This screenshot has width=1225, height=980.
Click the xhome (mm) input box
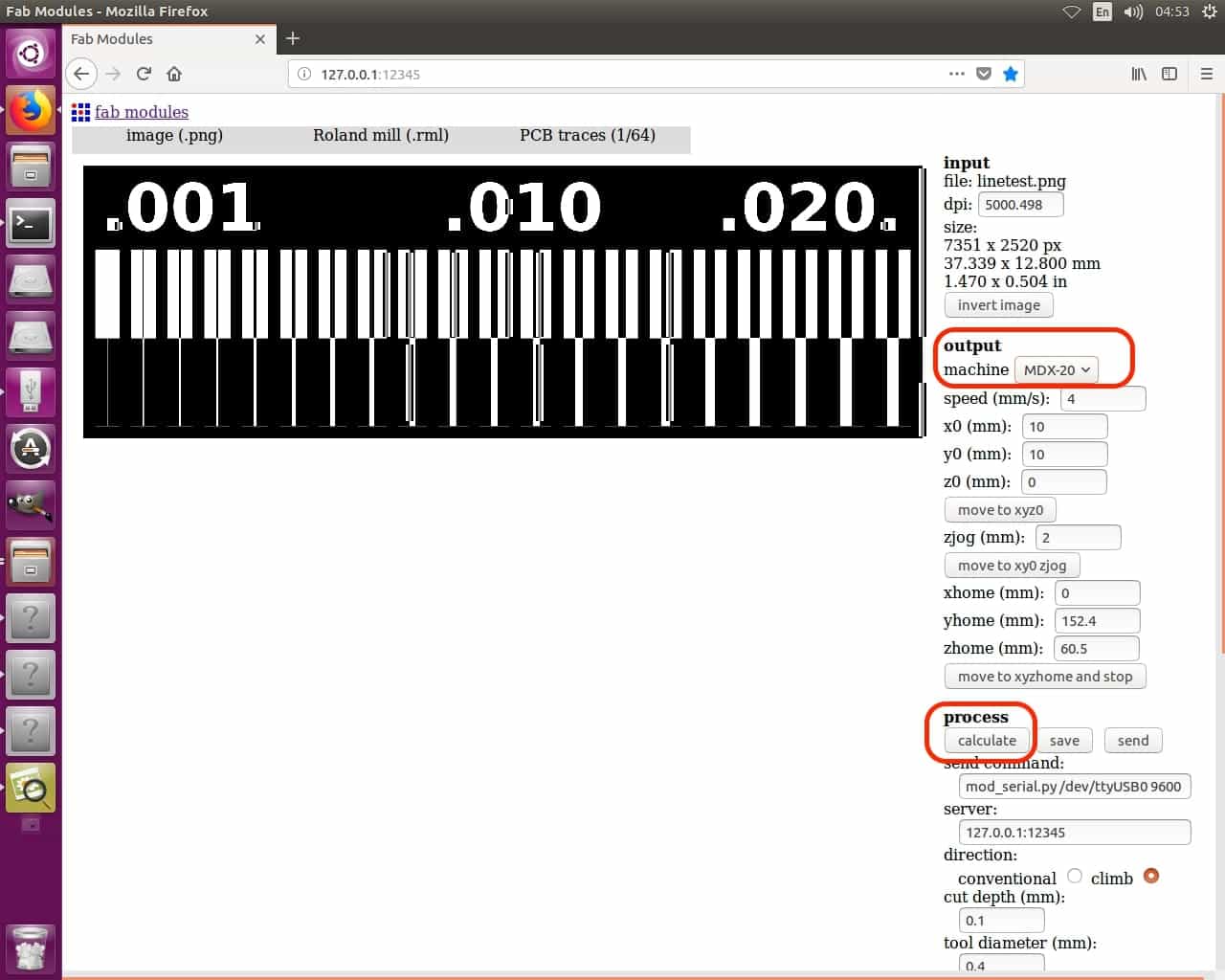tap(1097, 593)
